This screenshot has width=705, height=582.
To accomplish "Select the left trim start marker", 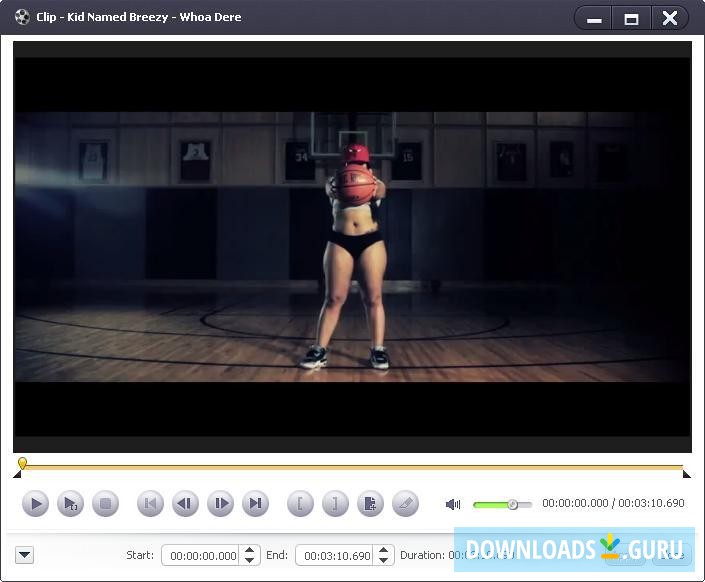I will pyautogui.click(x=18, y=474).
